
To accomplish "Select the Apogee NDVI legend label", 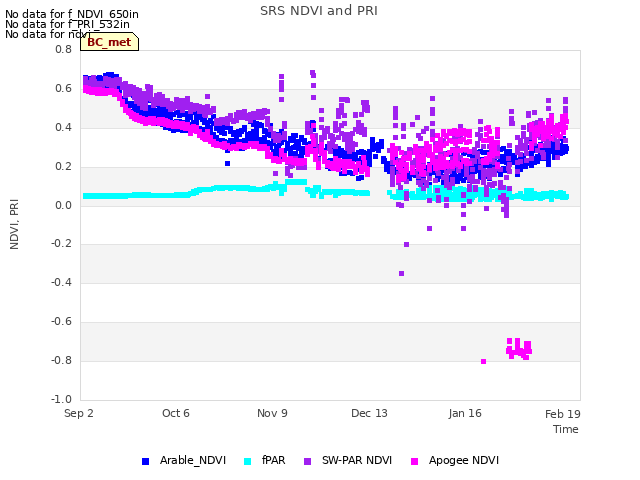I will click(464, 460).
